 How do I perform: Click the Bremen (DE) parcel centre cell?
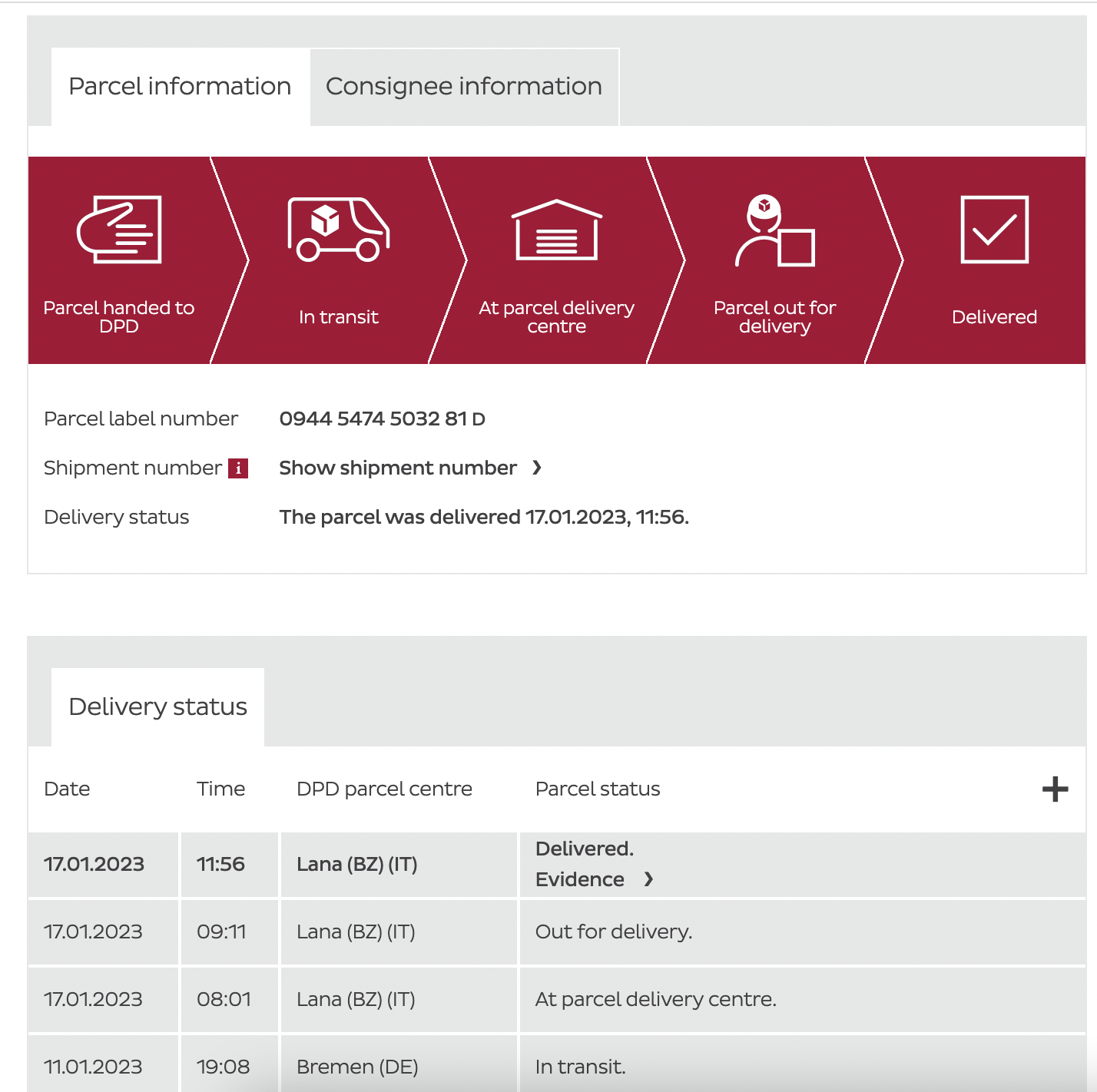(x=357, y=1067)
